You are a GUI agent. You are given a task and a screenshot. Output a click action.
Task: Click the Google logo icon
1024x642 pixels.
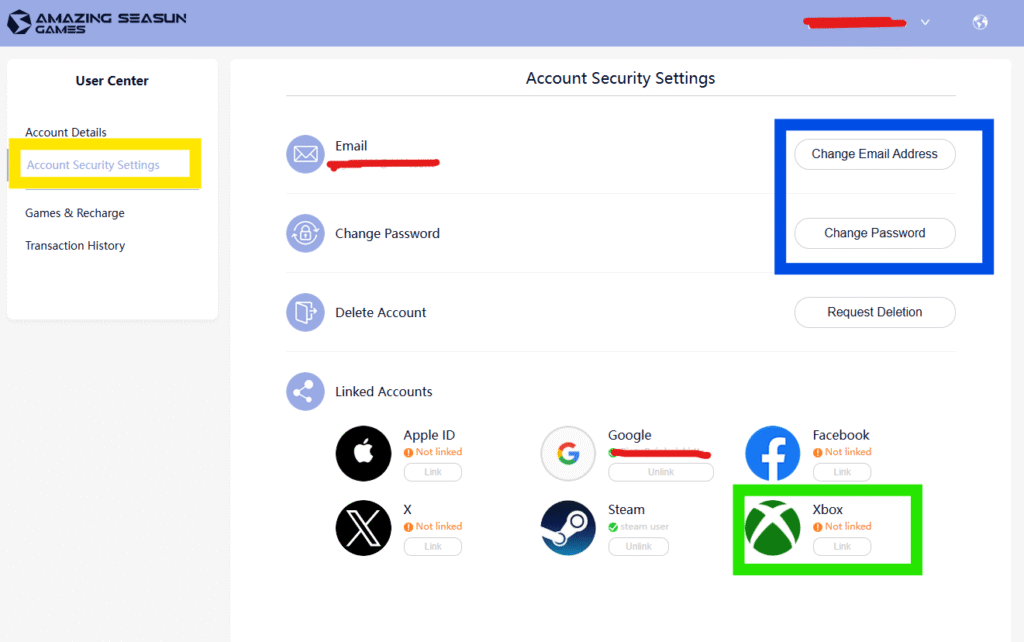[568, 454]
